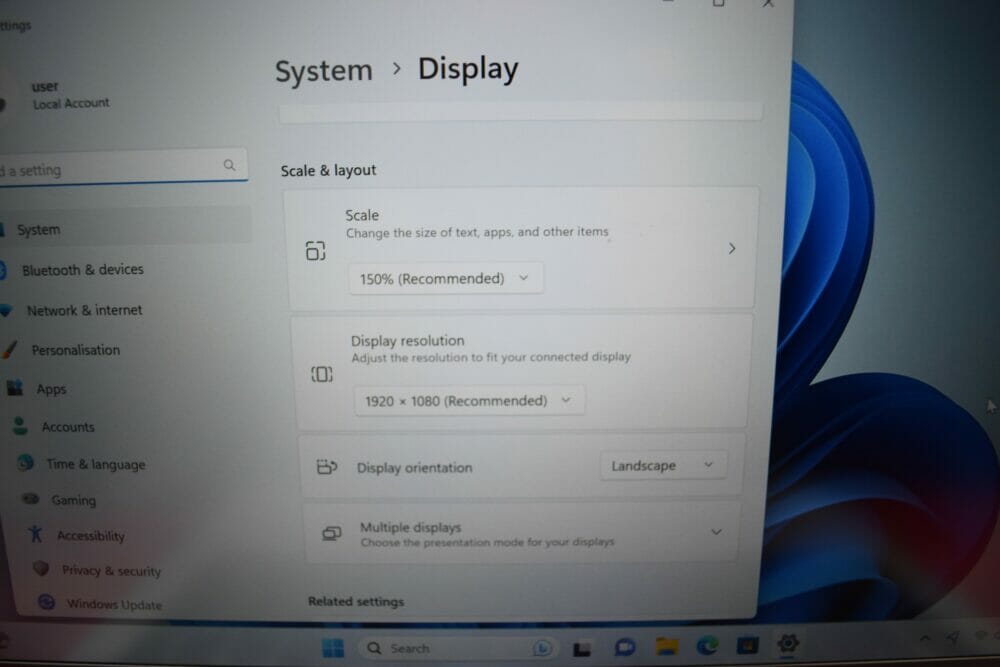The image size is (1000, 667).
Task: Go back to System in the breadcrumb
Action: (x=323, y=70)
